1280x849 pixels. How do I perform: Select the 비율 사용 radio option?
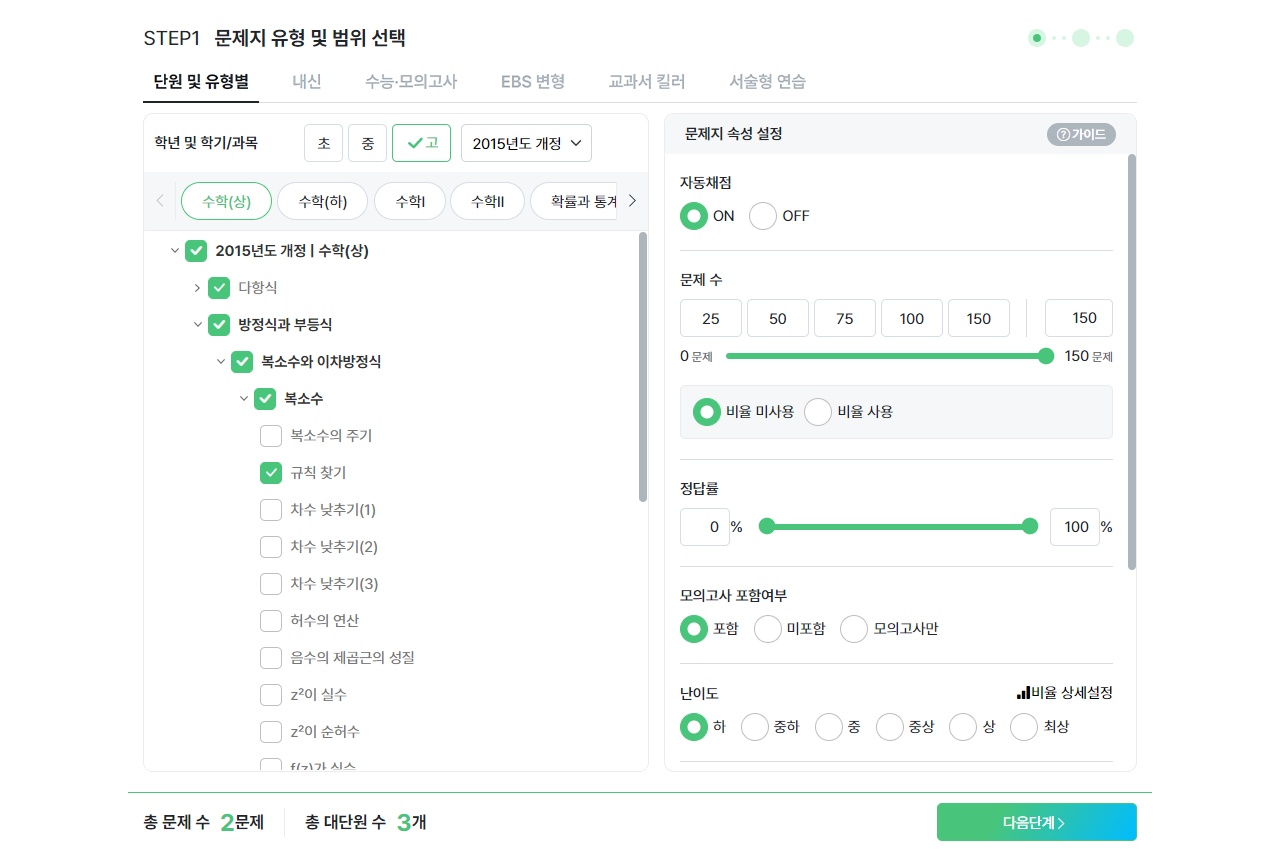[818, 412]
